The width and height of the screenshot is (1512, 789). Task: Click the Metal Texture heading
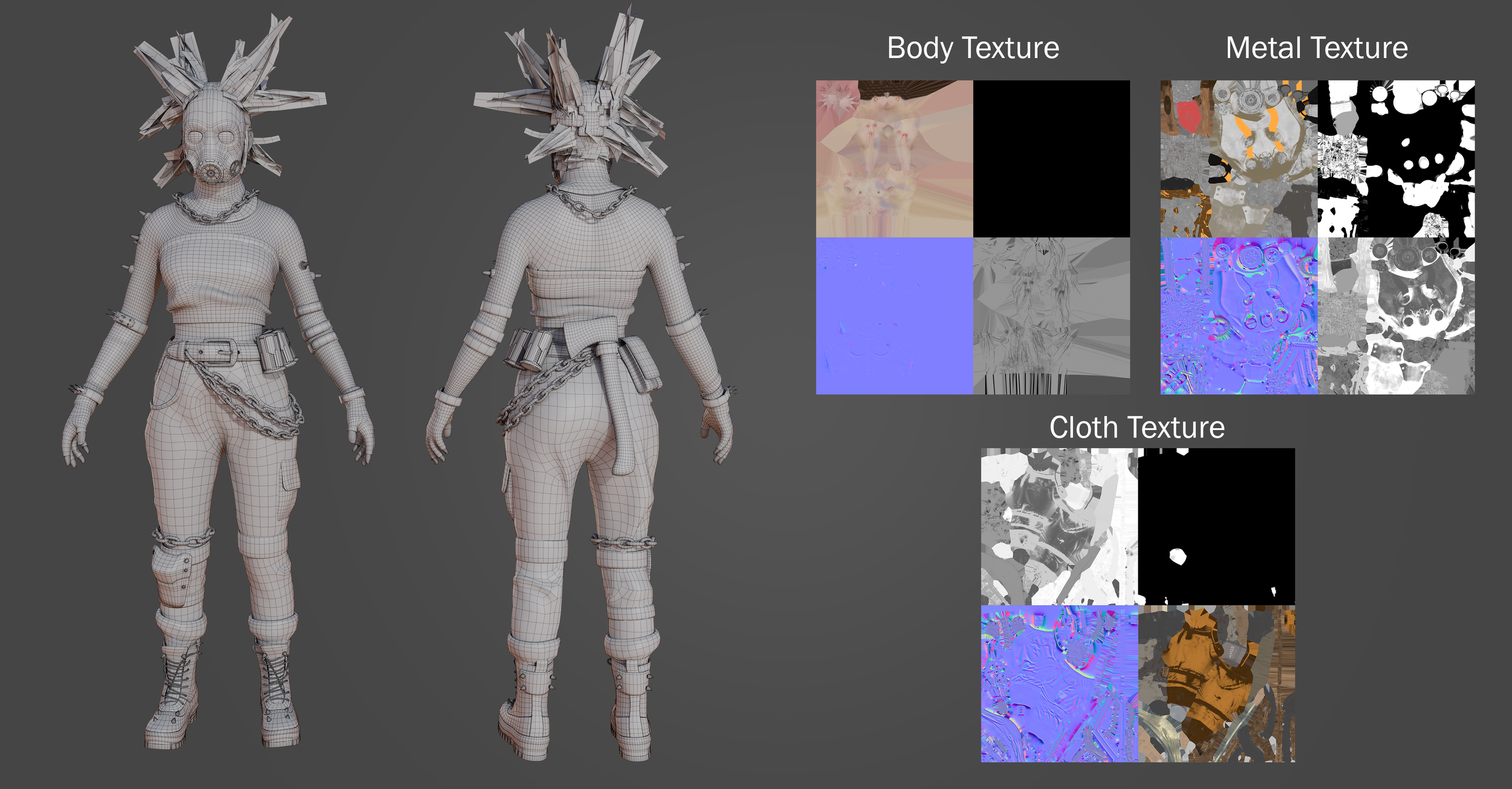pyautogui.click(x=1317, y=48)
